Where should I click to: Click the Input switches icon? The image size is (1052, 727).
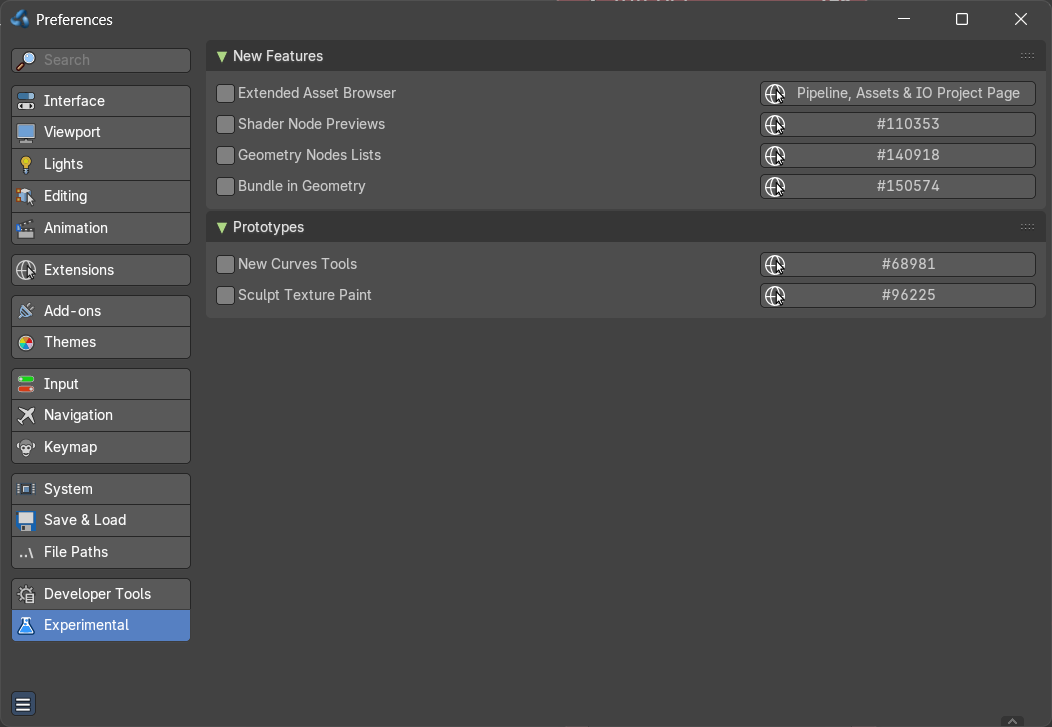pos(26,384)
